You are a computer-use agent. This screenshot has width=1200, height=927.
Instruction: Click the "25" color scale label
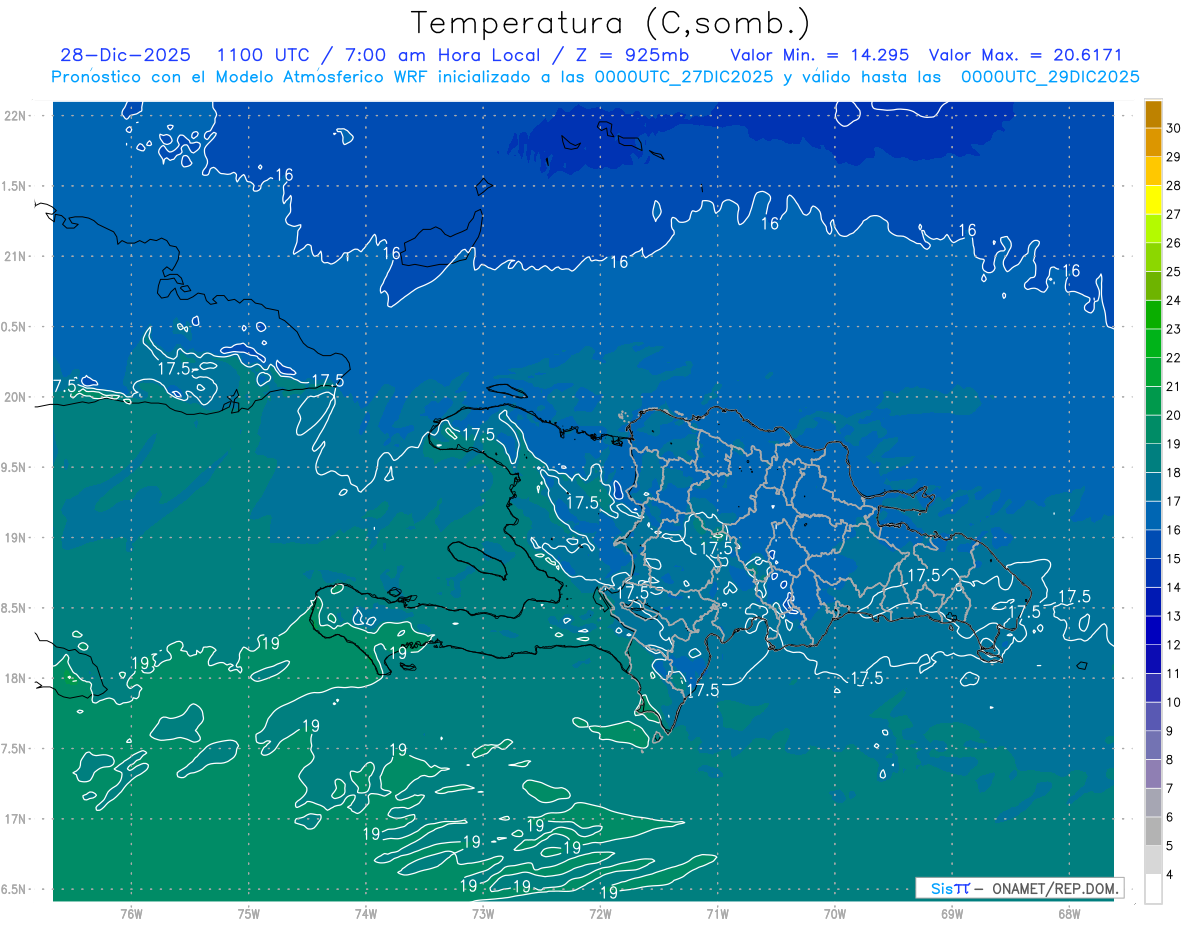click(x=1173, y=272)
